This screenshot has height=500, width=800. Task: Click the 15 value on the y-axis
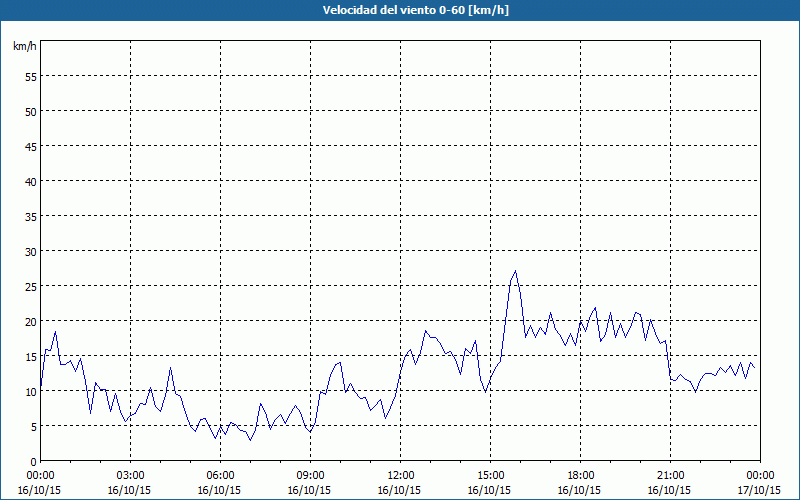tap(30, 356)
